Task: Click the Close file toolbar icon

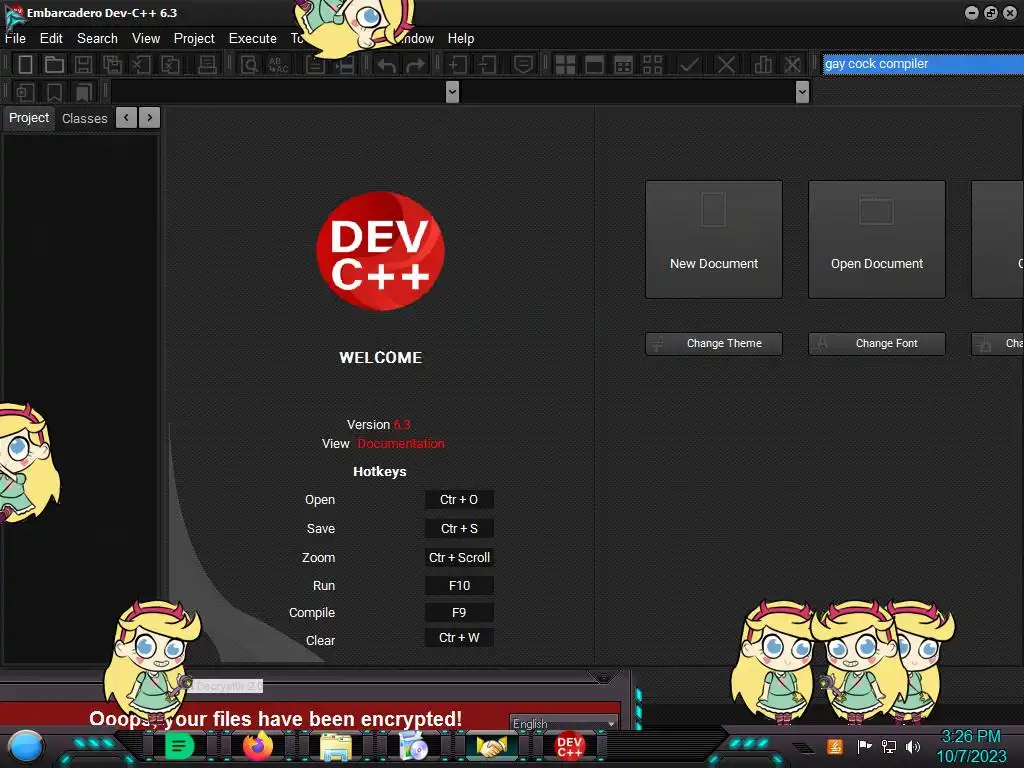Action: click(141, 65)
